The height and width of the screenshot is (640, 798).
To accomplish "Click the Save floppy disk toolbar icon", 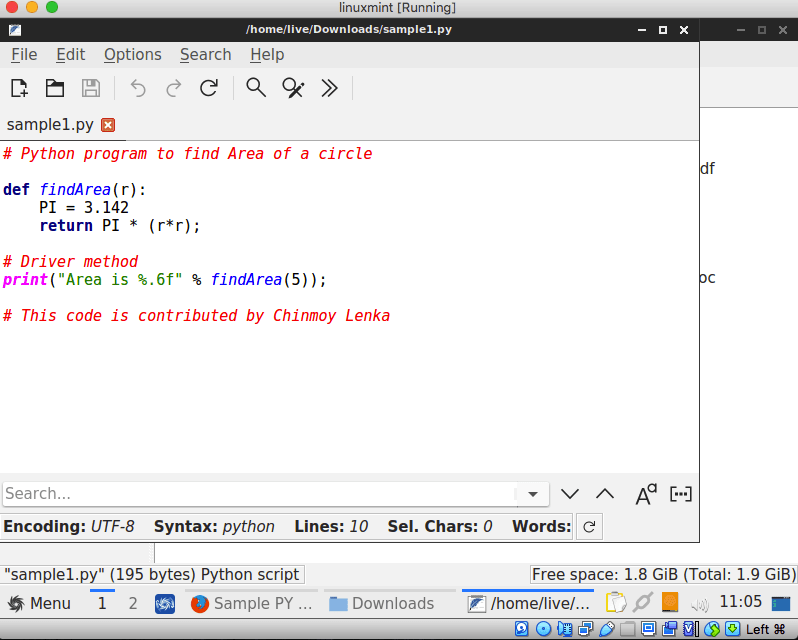I will click(x=91, y=88).
